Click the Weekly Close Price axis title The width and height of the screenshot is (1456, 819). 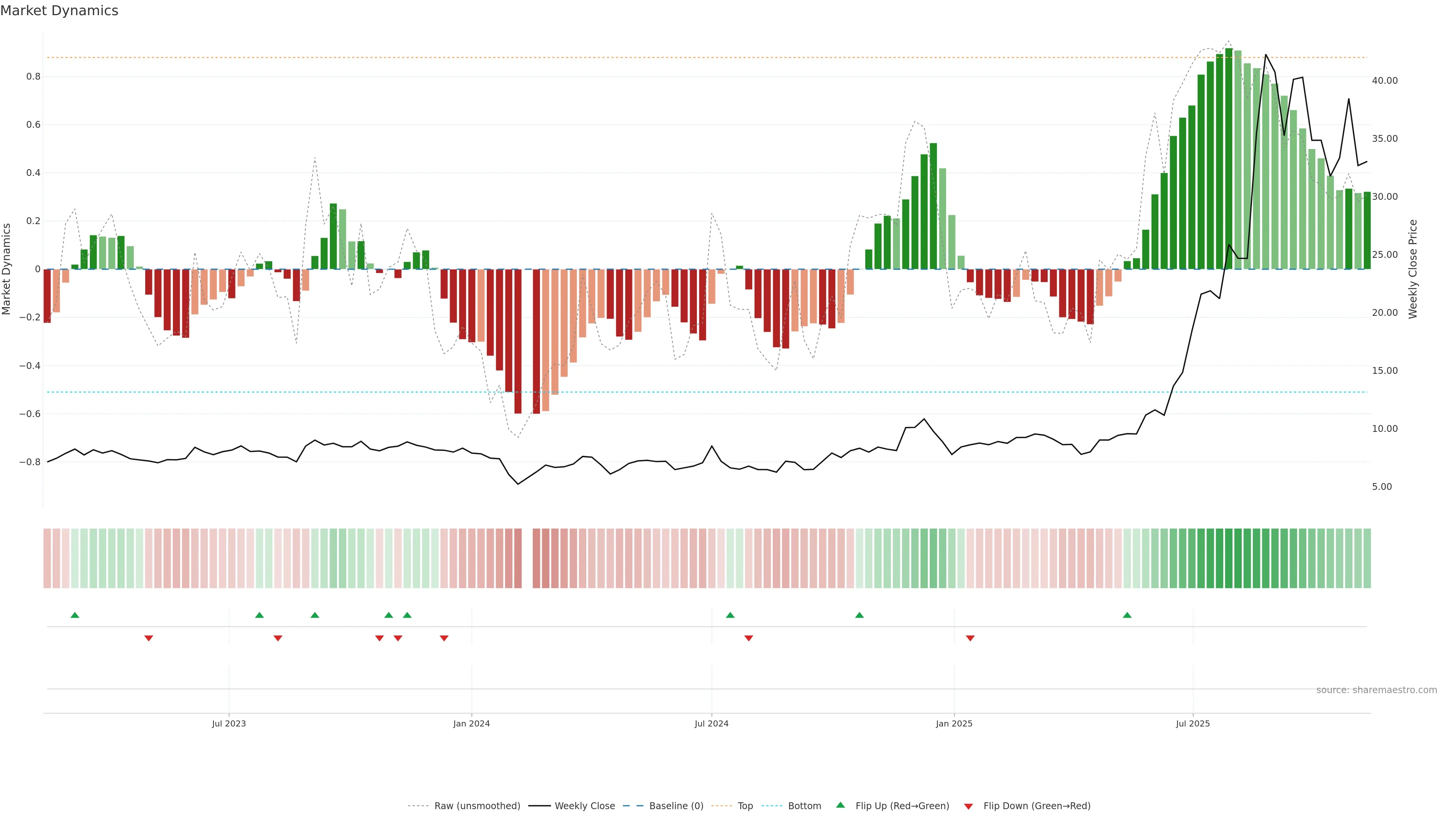point(1412,269)
